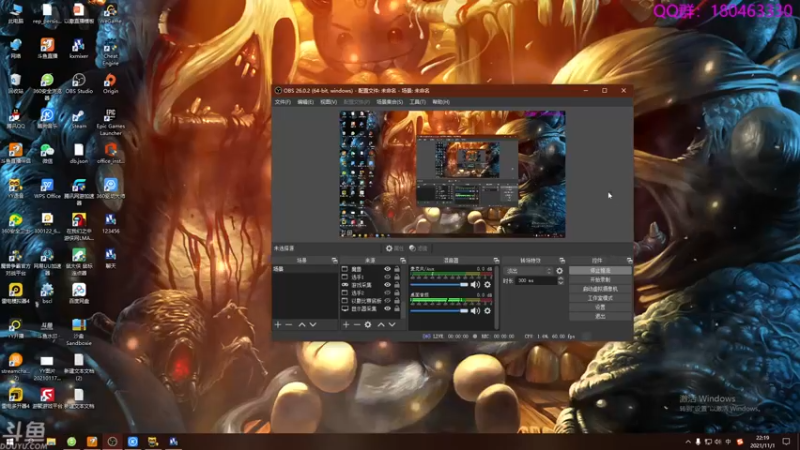800x450 pixels.
Task: Open 桌面音频 audio settings gear
Action: [488, 311]
